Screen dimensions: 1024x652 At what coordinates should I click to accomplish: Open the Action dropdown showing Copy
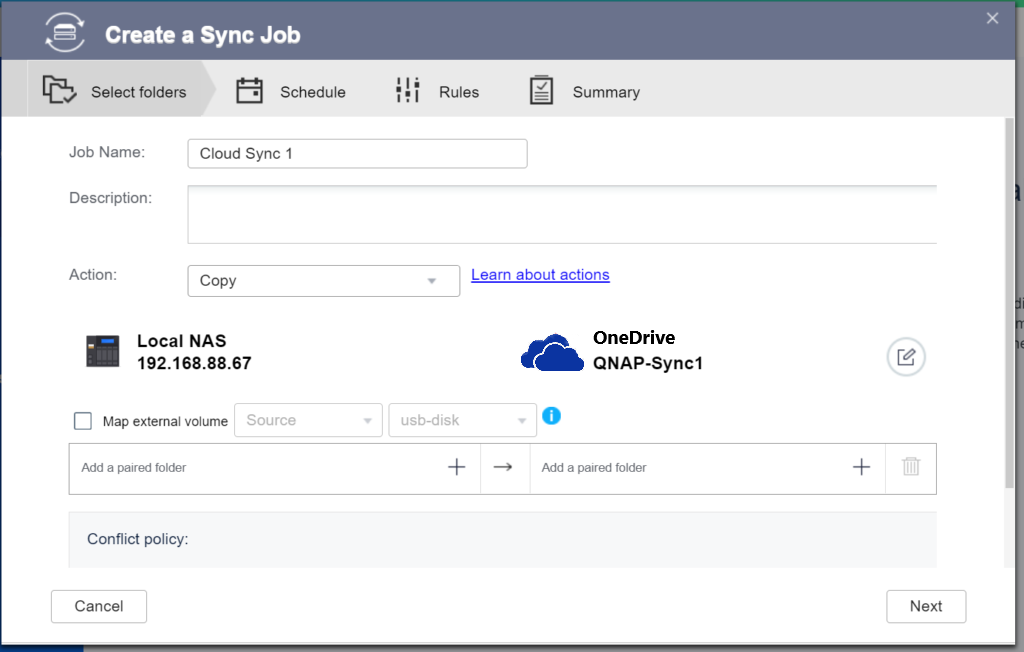[323, 281]
